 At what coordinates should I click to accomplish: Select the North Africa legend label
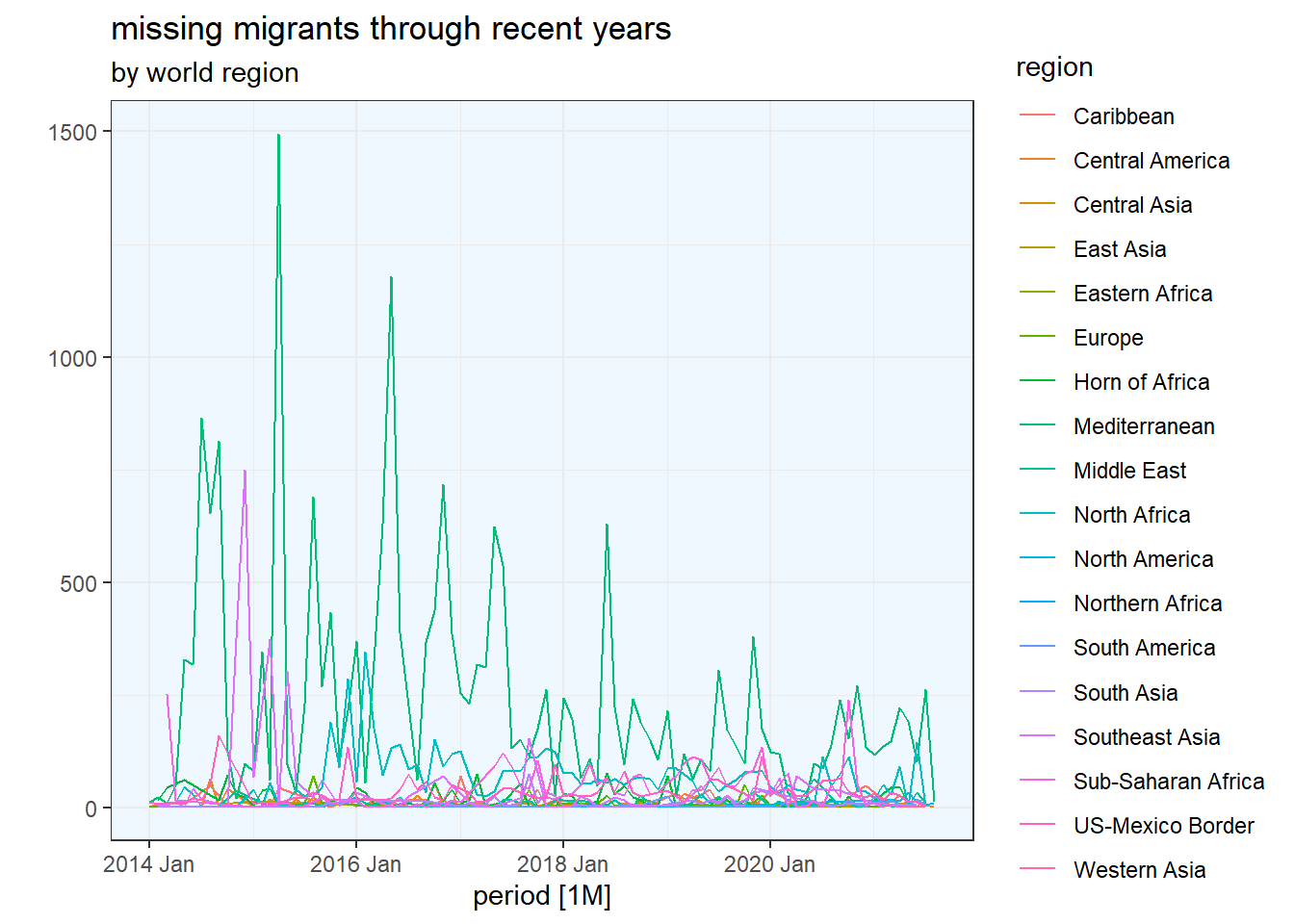coord(1131,515)
